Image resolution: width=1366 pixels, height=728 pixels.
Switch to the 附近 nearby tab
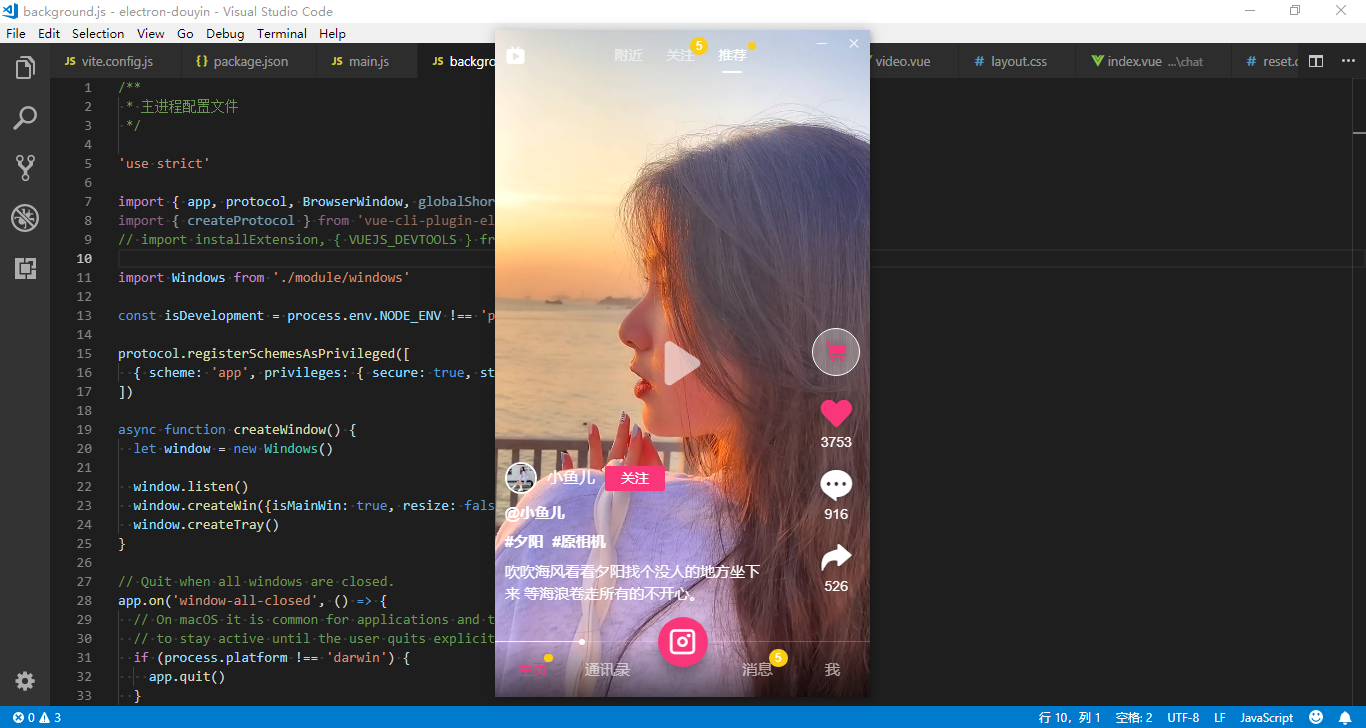[x=628, y=56]
